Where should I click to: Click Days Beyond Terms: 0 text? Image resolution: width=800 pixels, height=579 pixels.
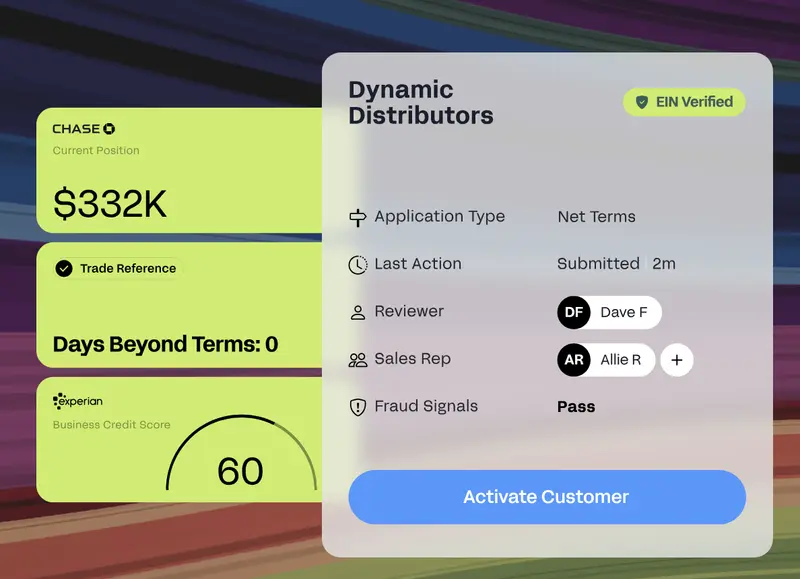[165, 344]
